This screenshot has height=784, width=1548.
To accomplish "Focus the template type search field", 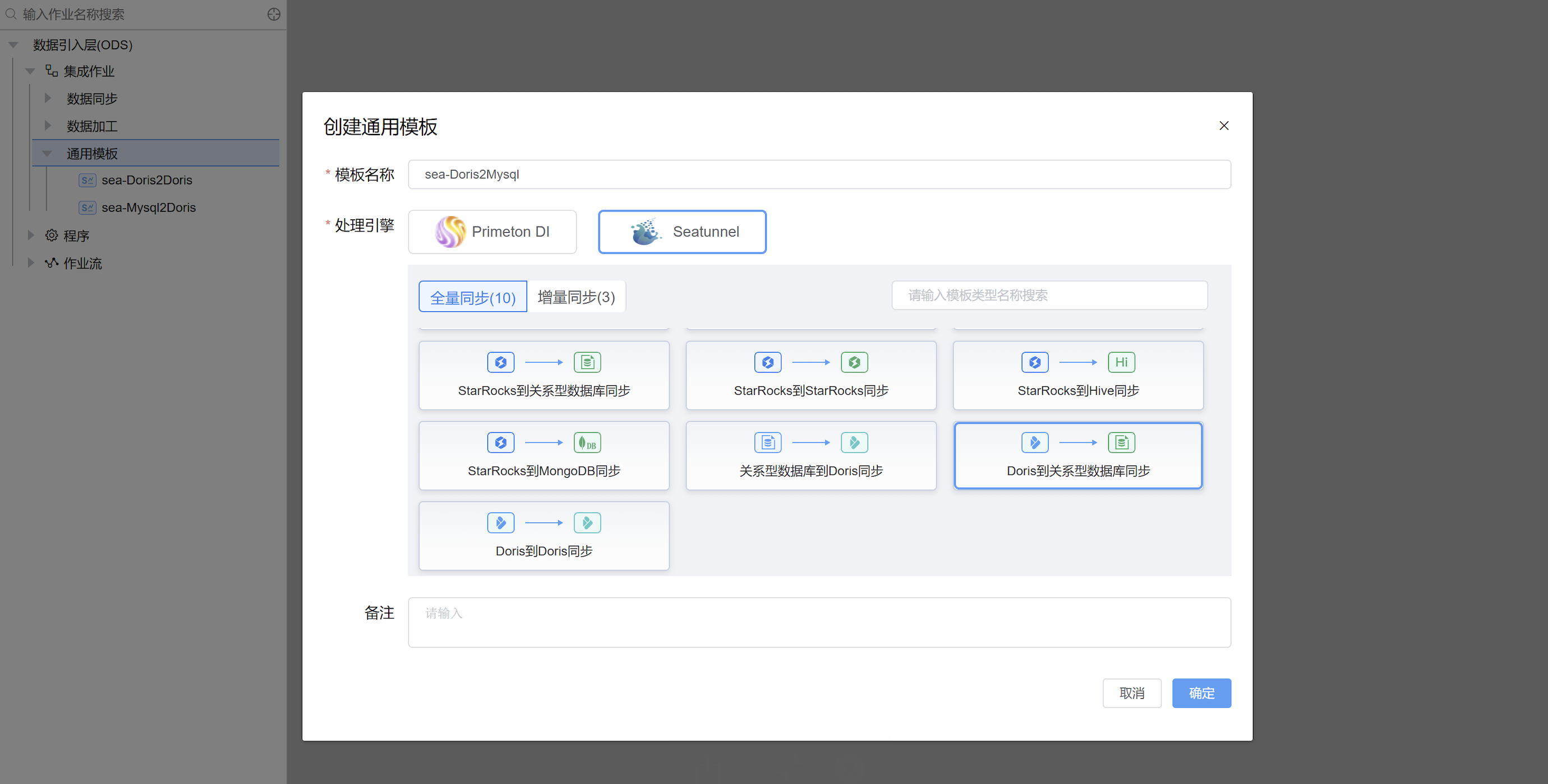I will (x=1049, y=296).
